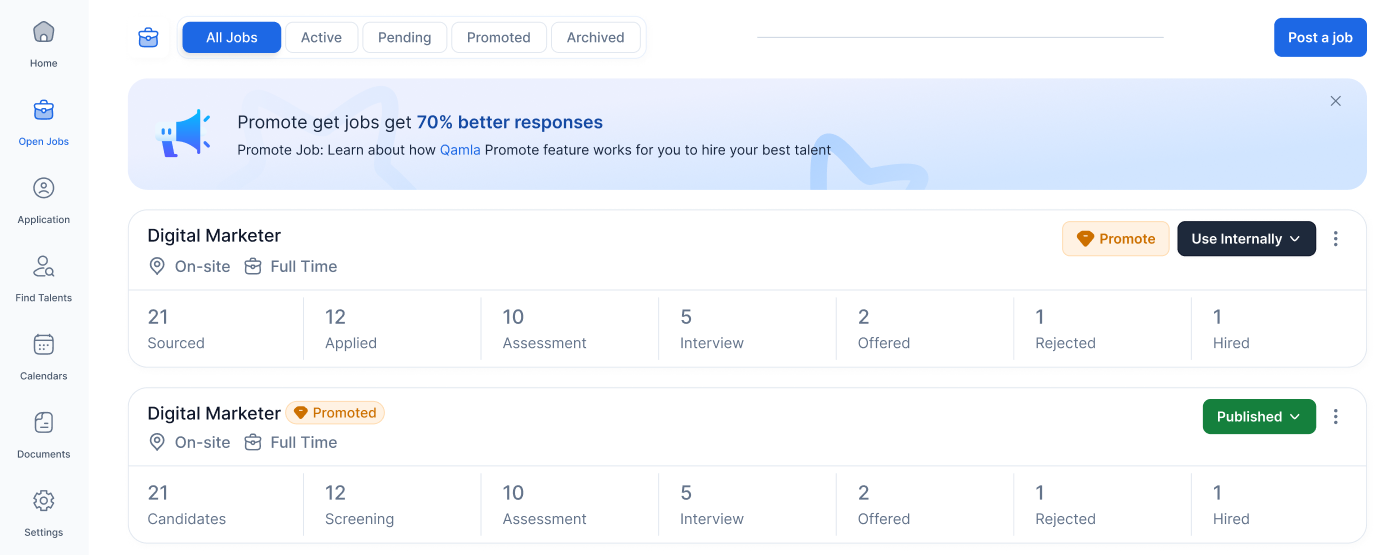The height and width of the screenshot is (555, 1398).
Task: Expand the Use Internally dropdown
Action: 1246,239
